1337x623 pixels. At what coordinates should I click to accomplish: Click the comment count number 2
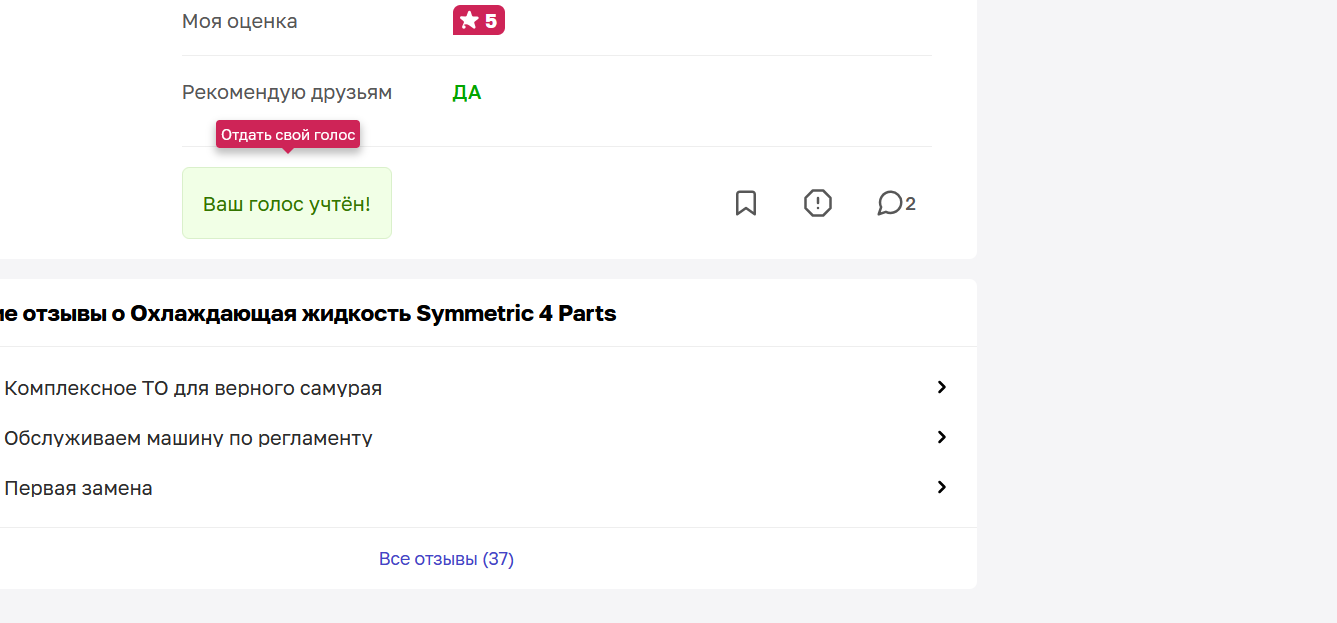pos(911,204)
